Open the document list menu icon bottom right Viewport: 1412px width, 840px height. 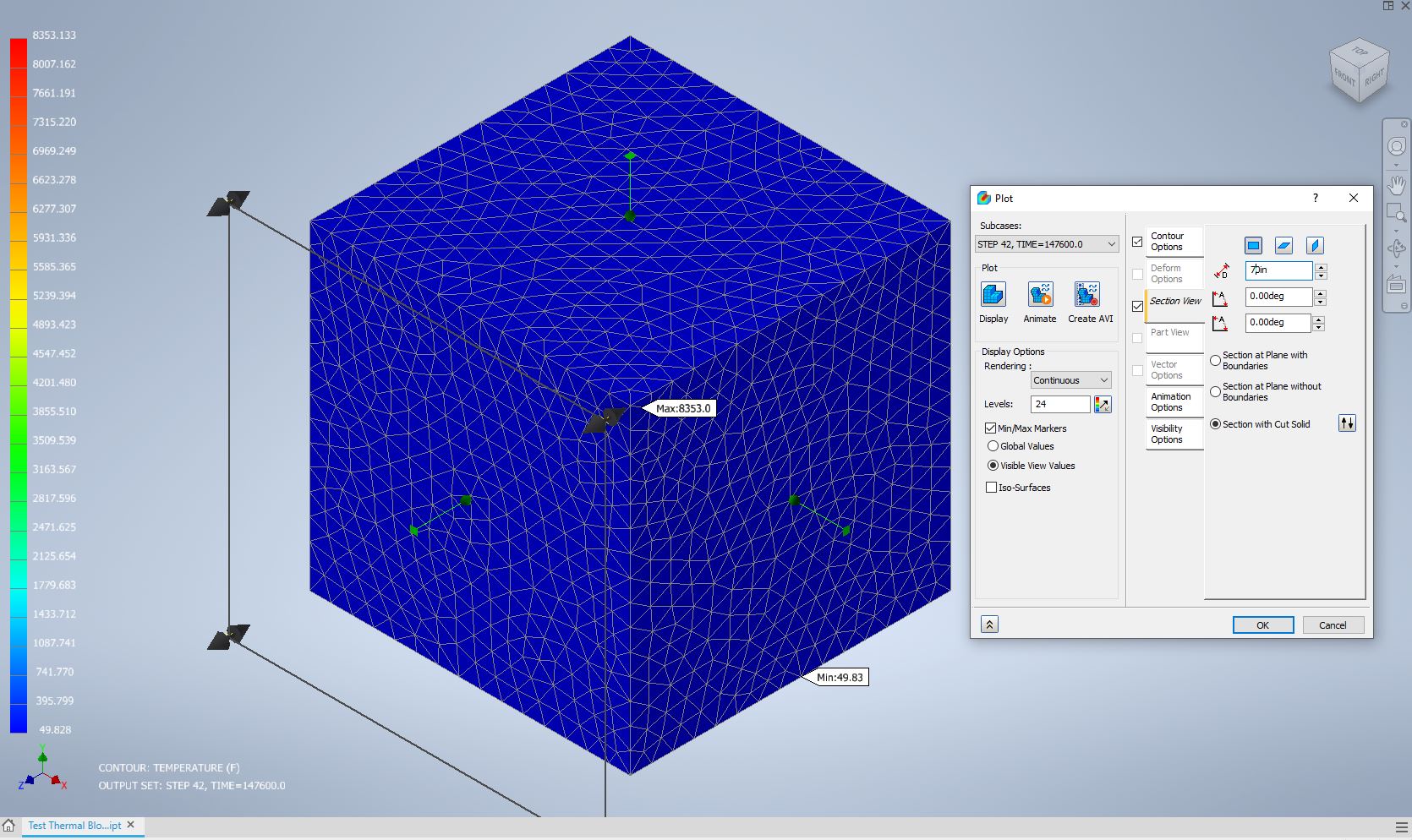click(1402, 826)
